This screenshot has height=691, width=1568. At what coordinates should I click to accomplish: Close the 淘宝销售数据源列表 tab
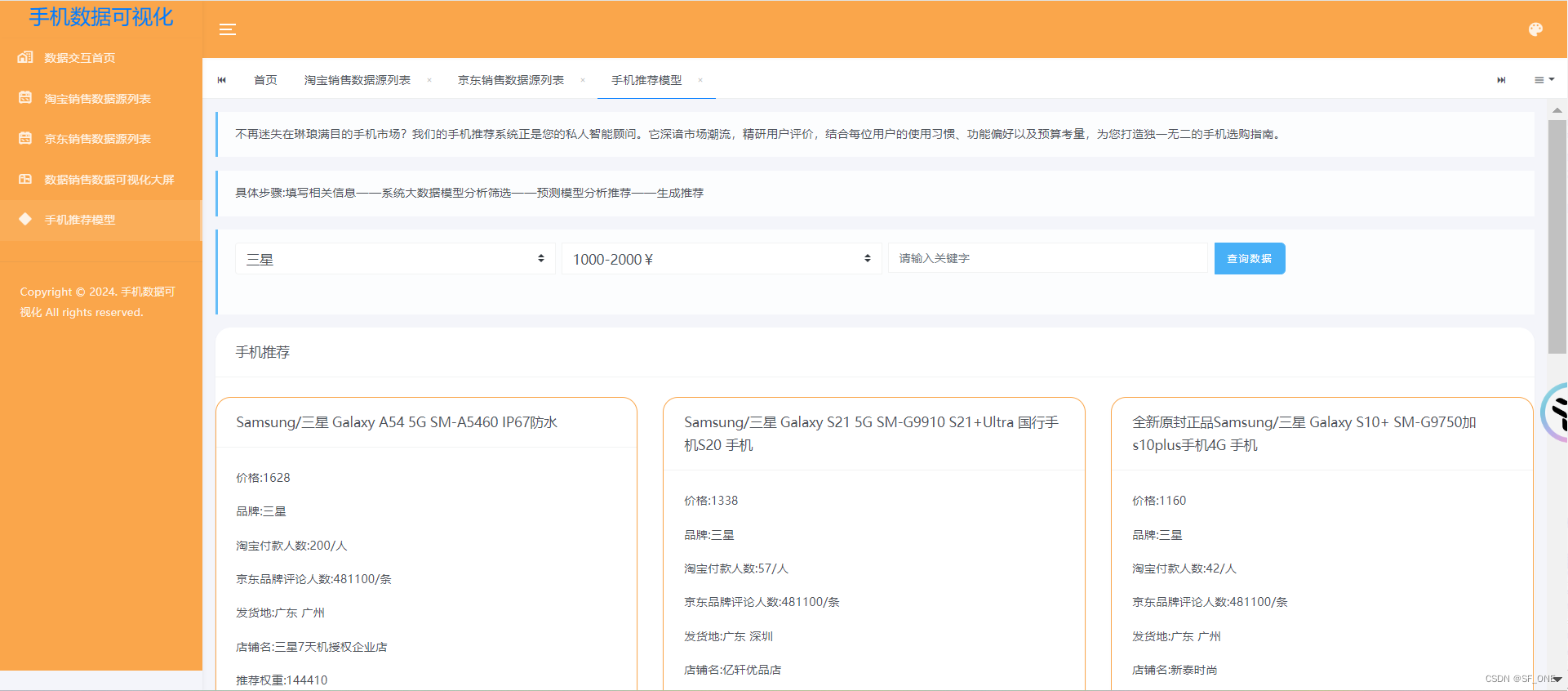(x=429, y=80)
